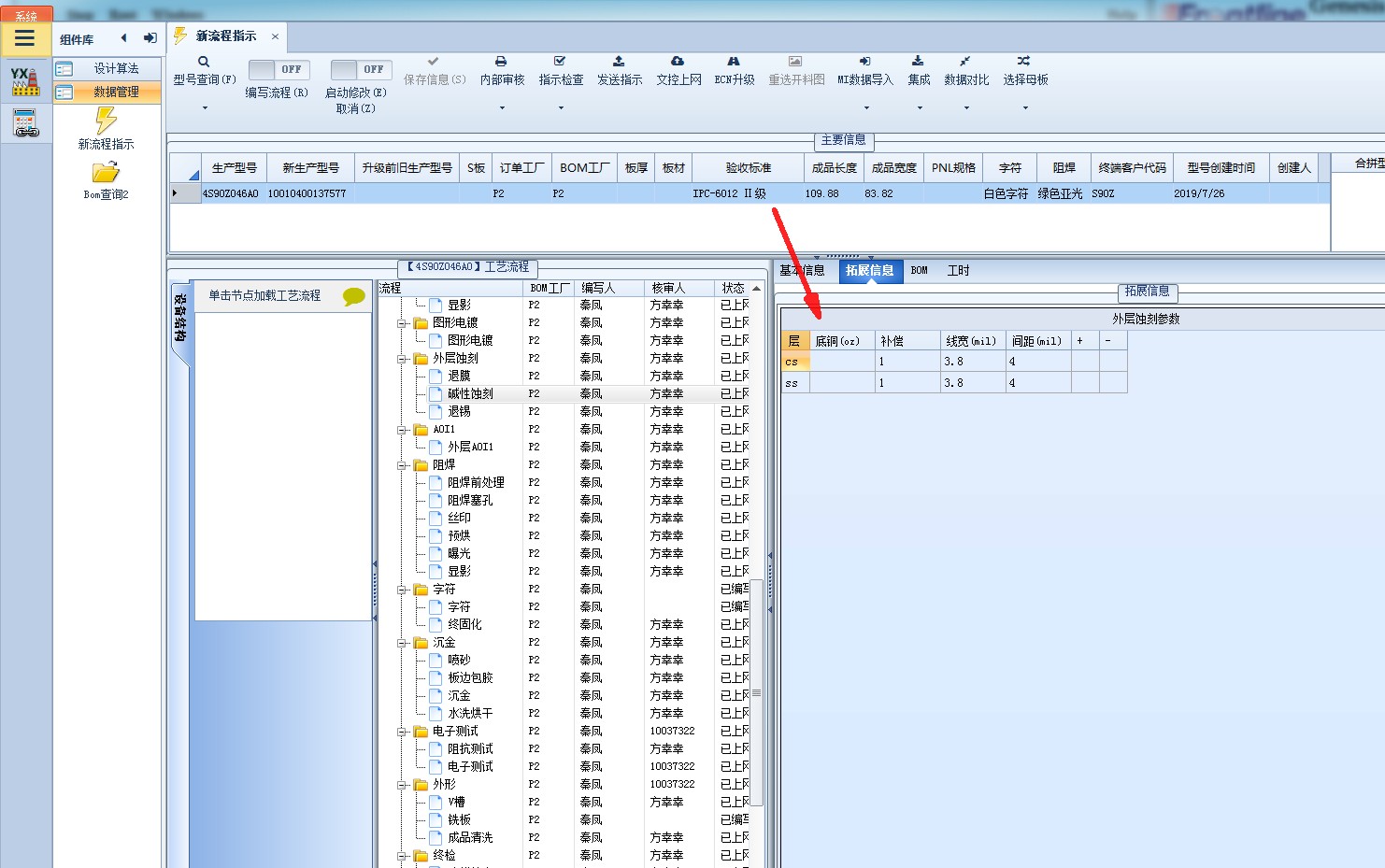Click MI数据导入 import icon
This screenshot has height=868, width=1385.
tap(865, 61)
